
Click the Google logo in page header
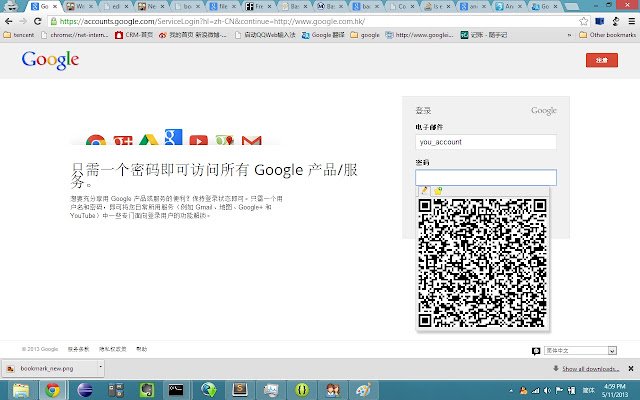tap(50, 60)
